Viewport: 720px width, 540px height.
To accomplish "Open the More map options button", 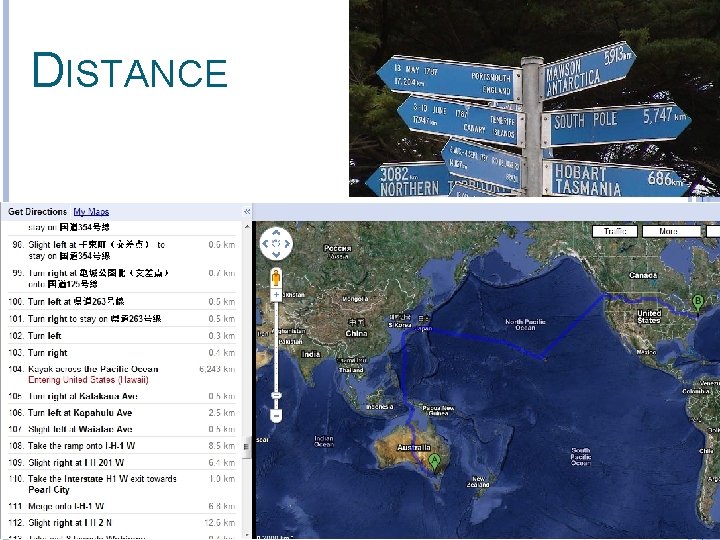I will [x=671, y=231].
